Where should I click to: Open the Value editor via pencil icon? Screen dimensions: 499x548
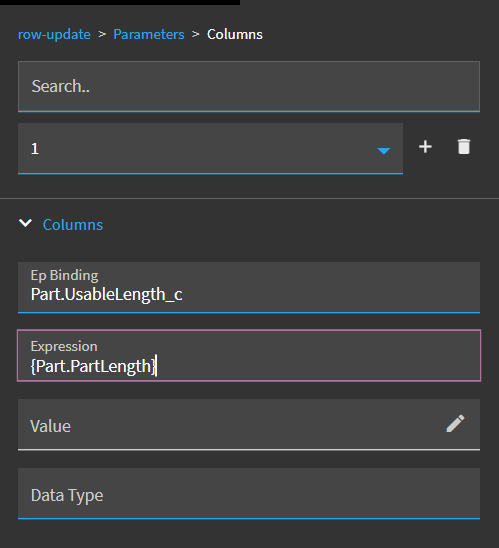(455, 424)
